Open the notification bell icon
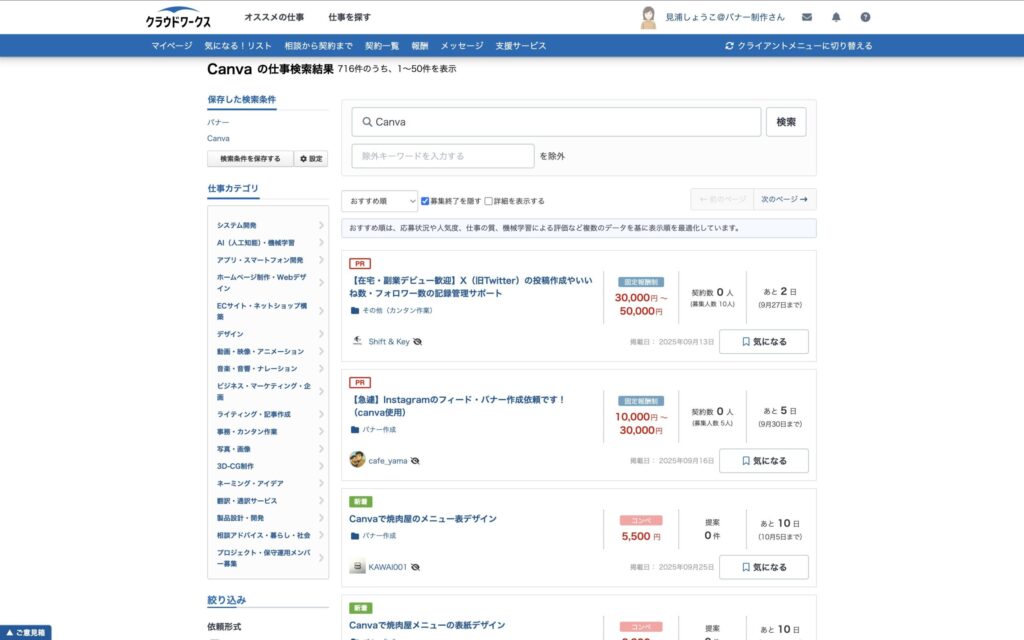 coord(836,17)
